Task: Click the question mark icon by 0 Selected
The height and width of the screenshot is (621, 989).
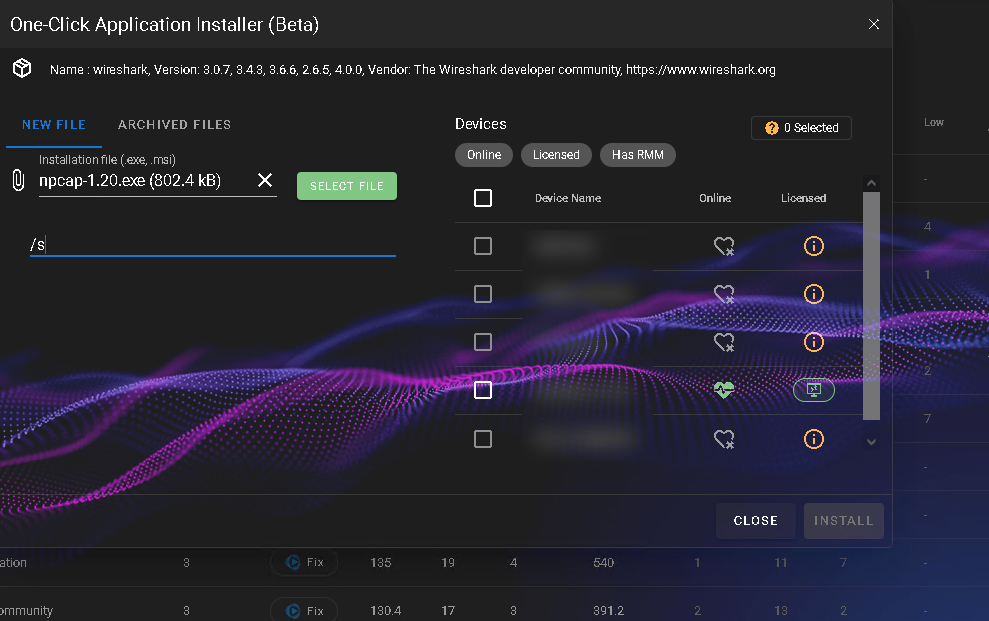Action: point(771,128)
